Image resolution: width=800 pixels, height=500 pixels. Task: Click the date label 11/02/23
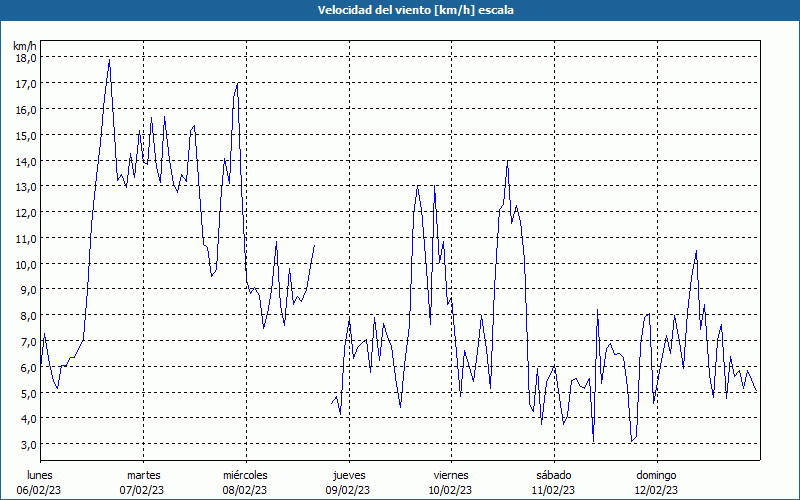pos(553,490)
